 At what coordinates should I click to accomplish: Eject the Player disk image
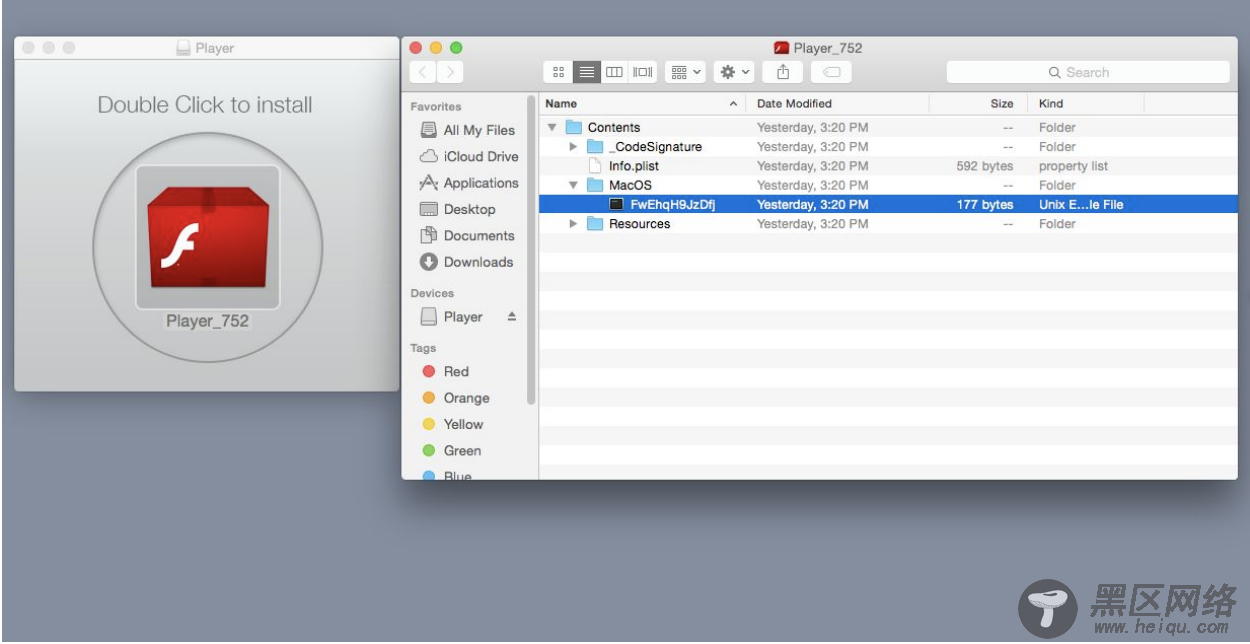point(512,316)
